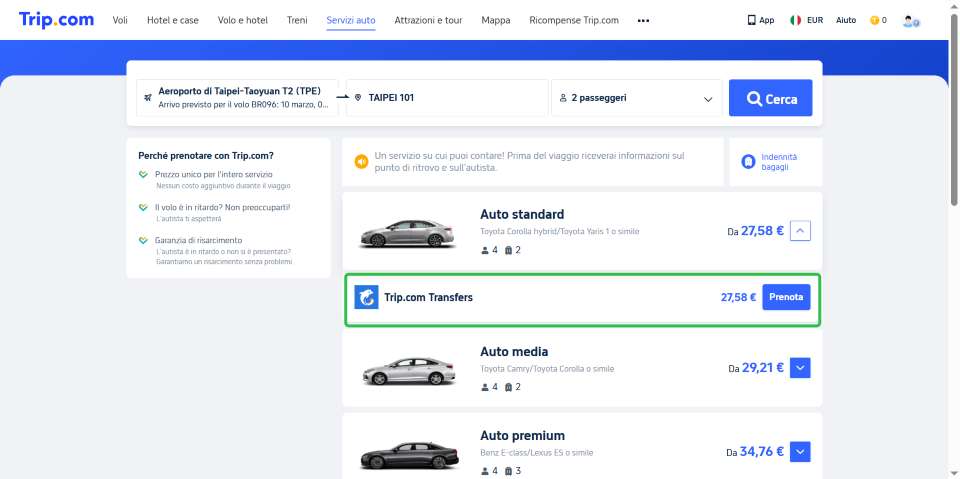Click the Italian flag language icon
Image resolution: width=960 pixels, height=479 pixels.
coord(796,20)
